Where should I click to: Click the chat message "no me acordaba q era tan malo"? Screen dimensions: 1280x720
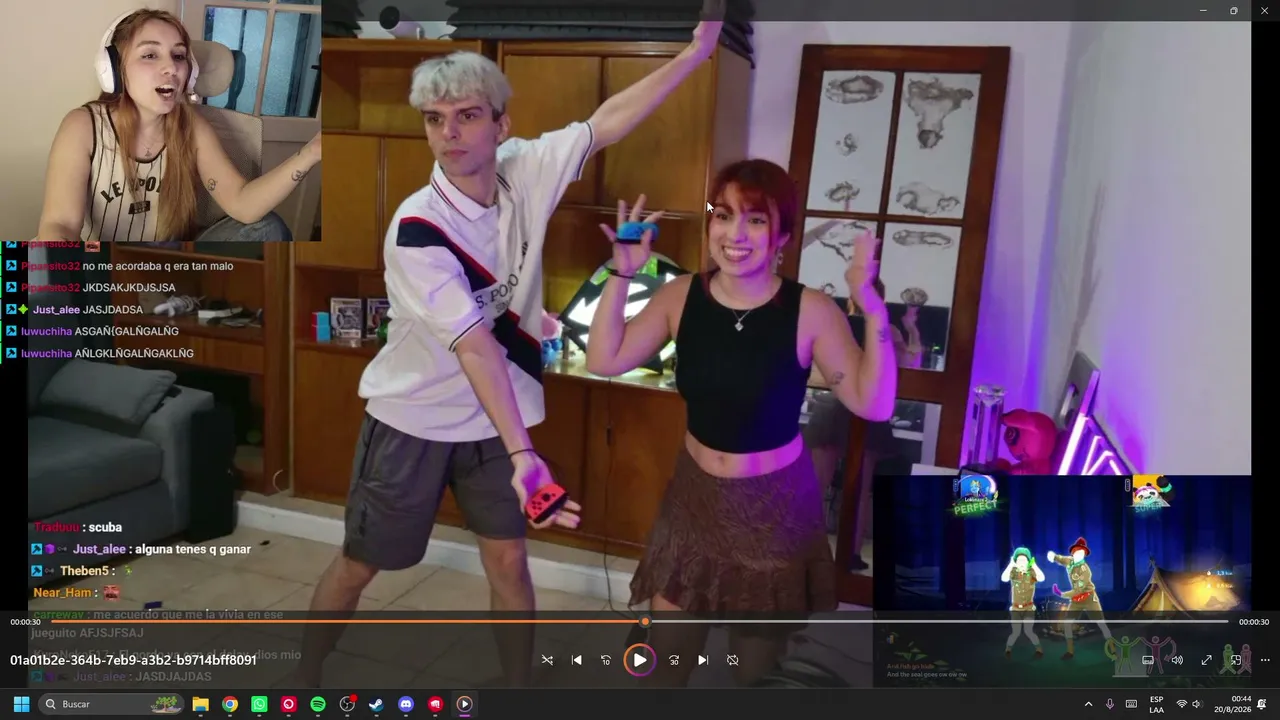tap(158, 266)
